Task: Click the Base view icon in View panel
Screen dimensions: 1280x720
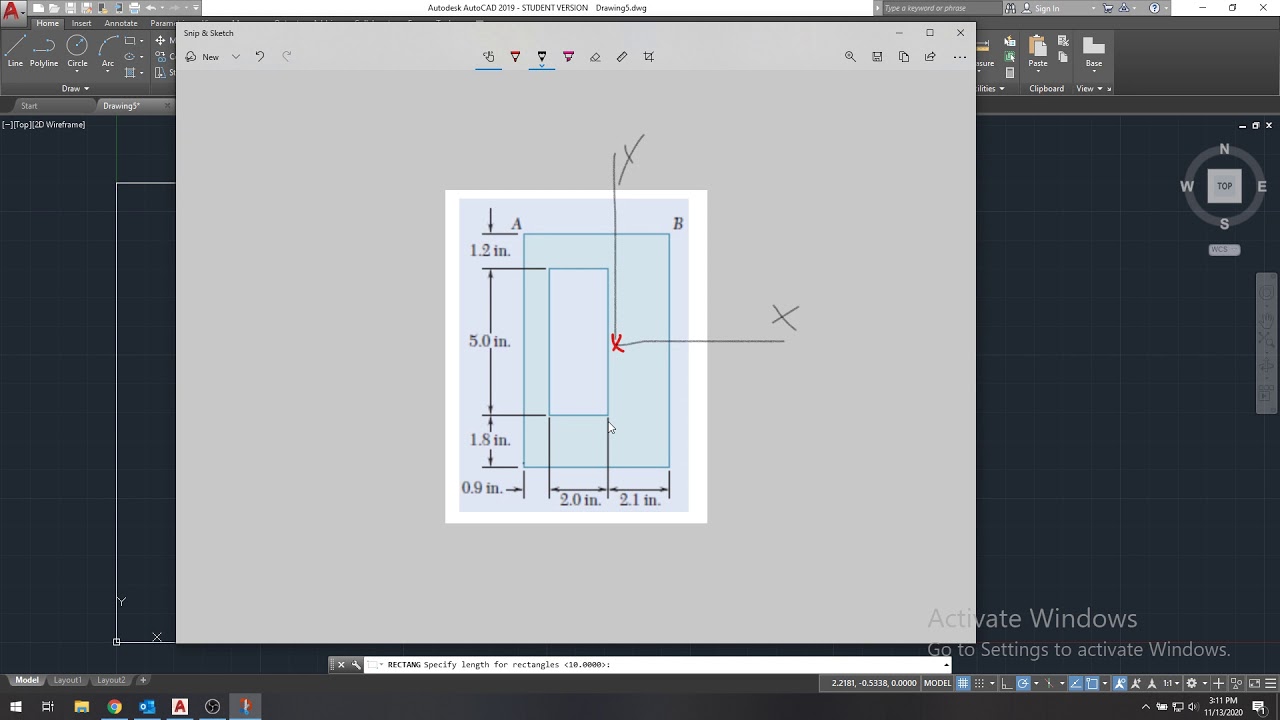Action: pyautogui.click(x=1094, y=46)
